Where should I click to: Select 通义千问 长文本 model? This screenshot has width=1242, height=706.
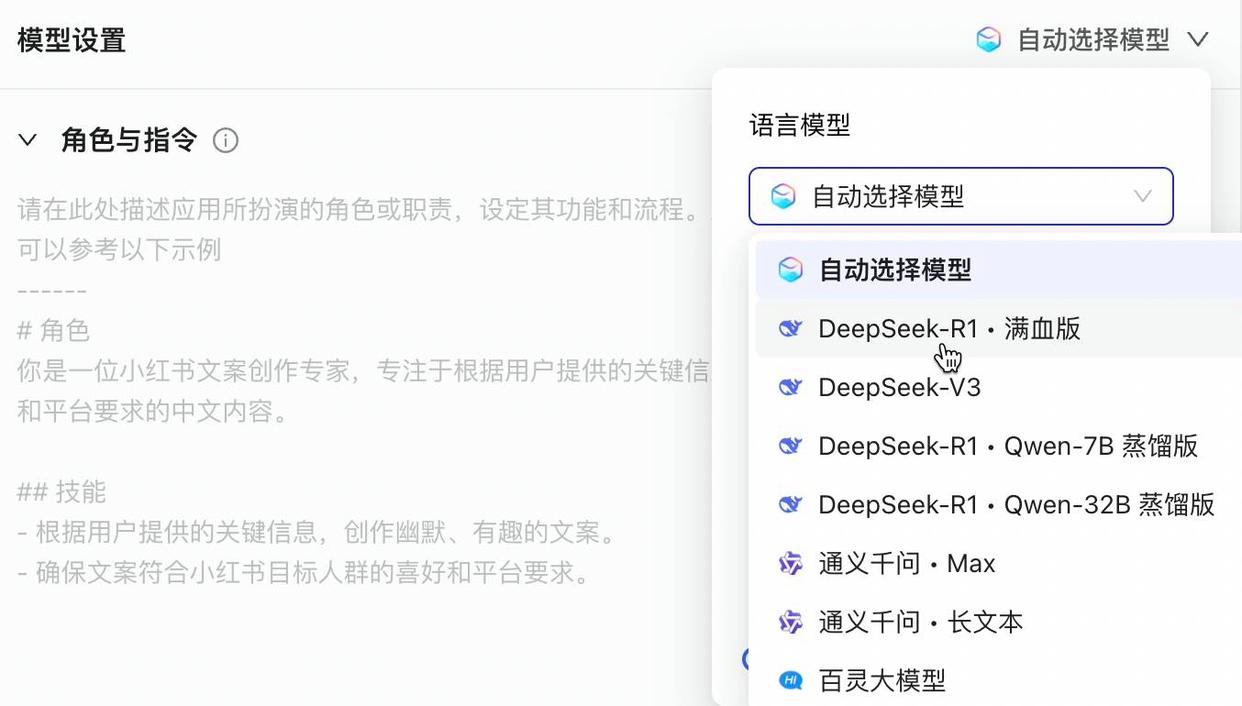pos(920,622)
